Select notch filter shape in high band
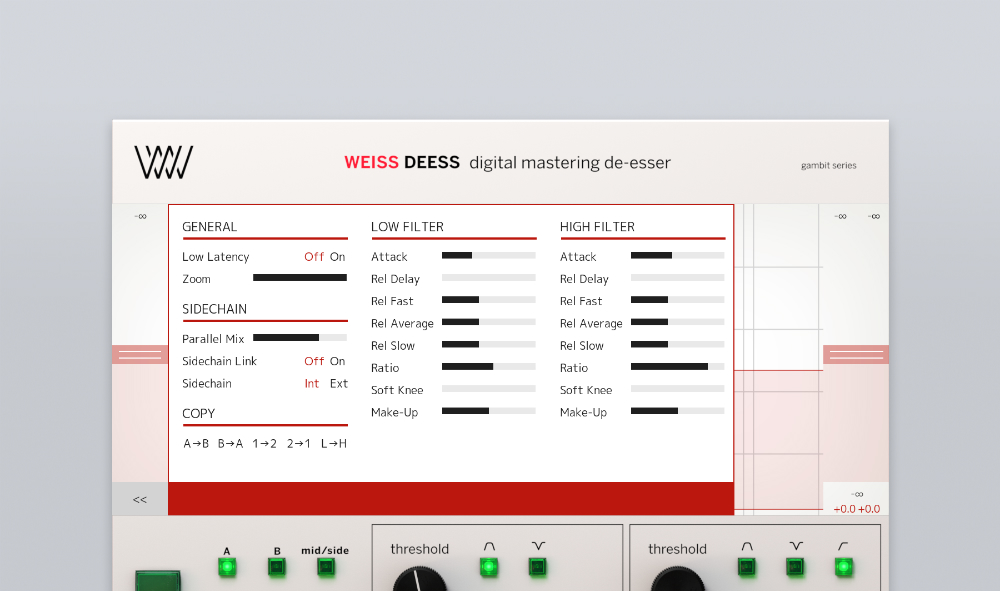This screenshot has height=591, width=1000. [x=795, y=567]
